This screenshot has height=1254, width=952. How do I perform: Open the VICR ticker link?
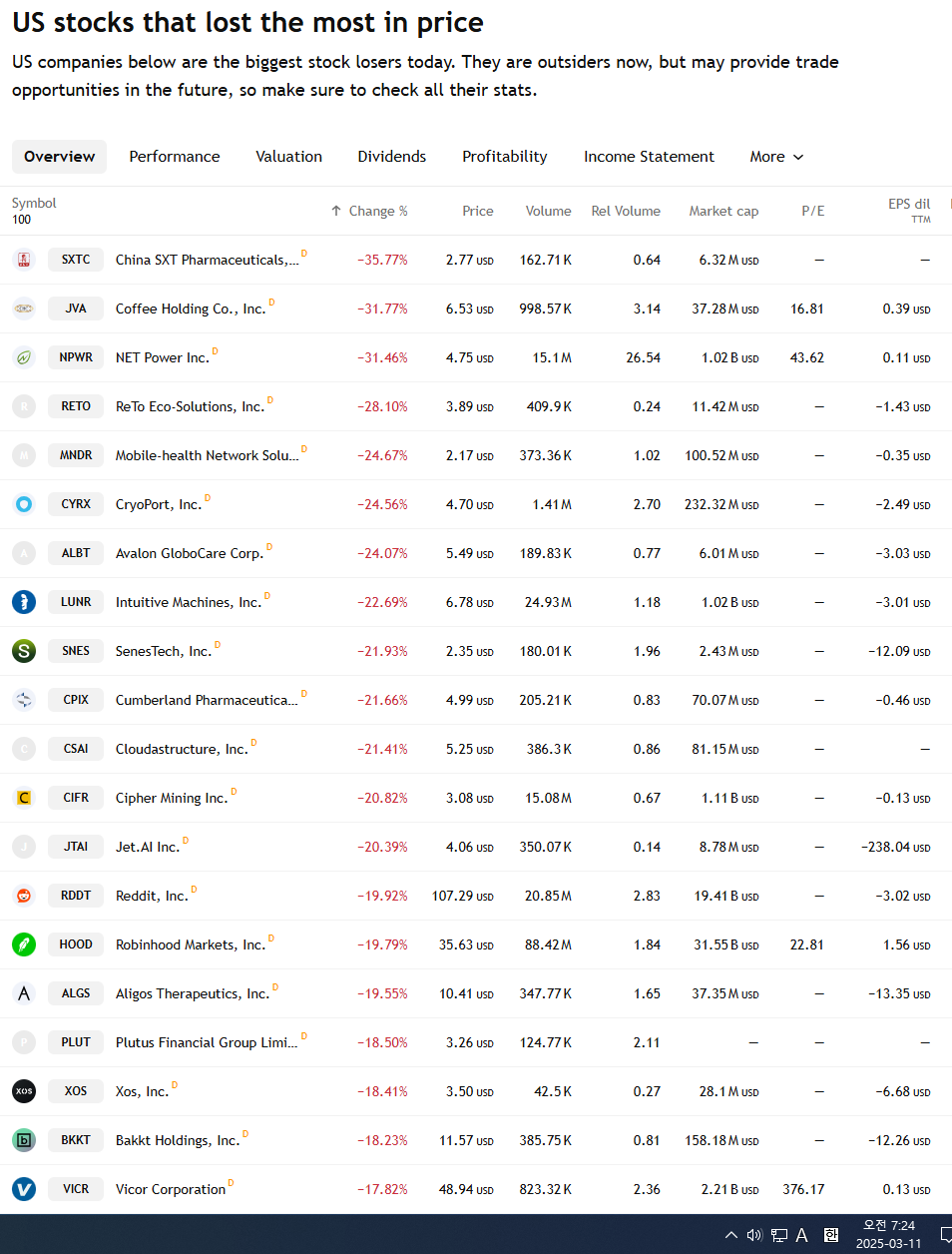coord(76,1189)
